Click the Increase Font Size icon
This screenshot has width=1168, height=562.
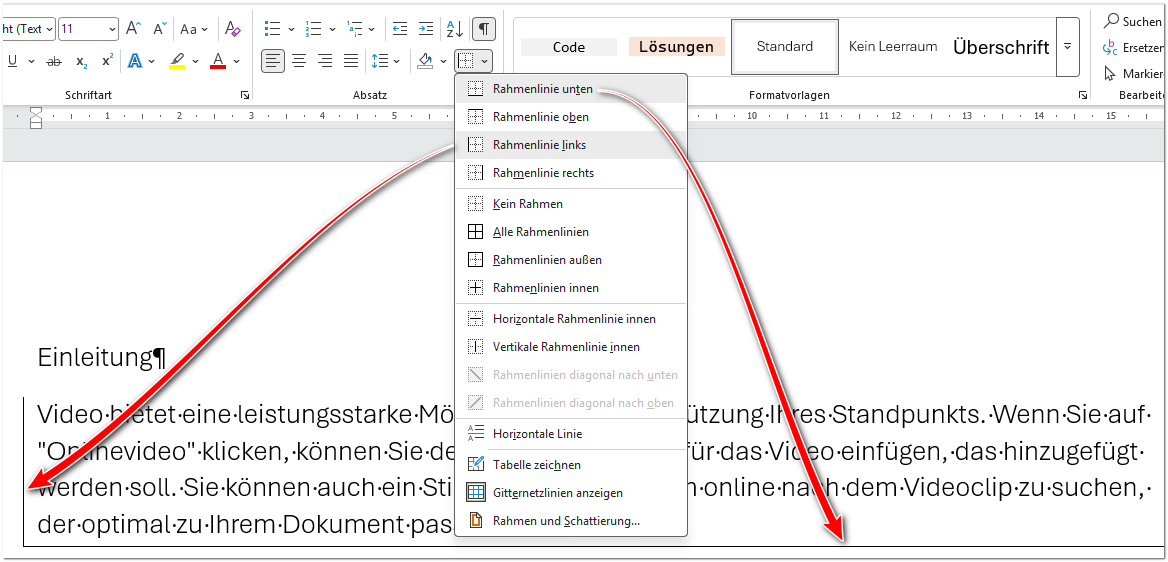point(133,29)
